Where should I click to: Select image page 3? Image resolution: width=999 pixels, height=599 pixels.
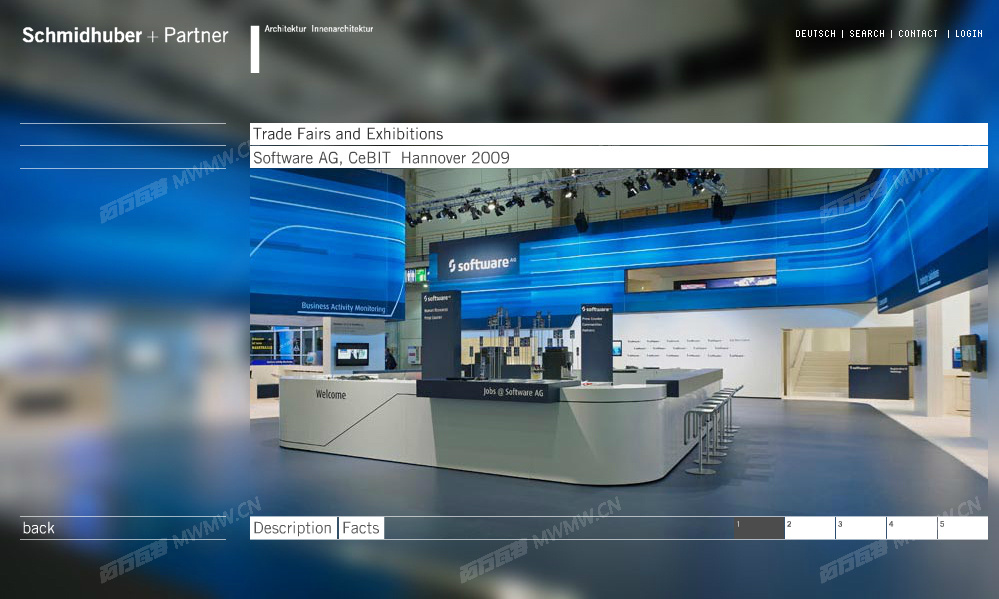coord(861,528)
